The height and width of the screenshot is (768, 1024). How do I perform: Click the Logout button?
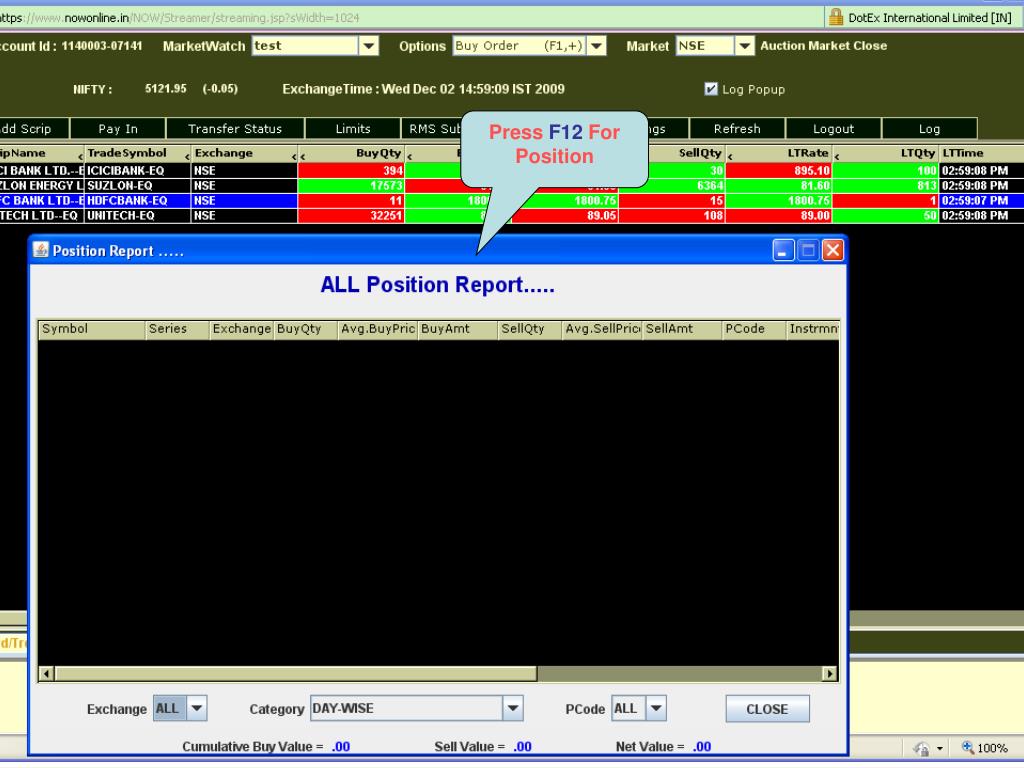833,128
